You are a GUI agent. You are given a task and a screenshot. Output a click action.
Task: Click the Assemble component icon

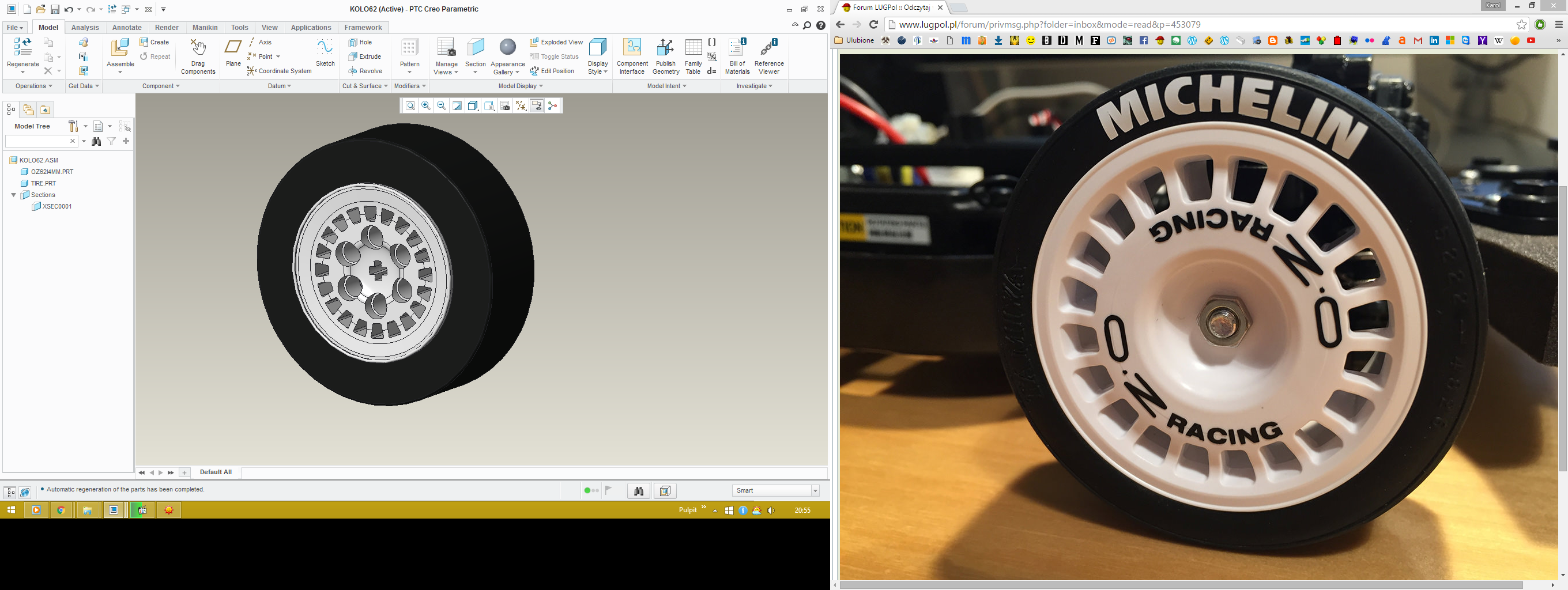(120, 48)
